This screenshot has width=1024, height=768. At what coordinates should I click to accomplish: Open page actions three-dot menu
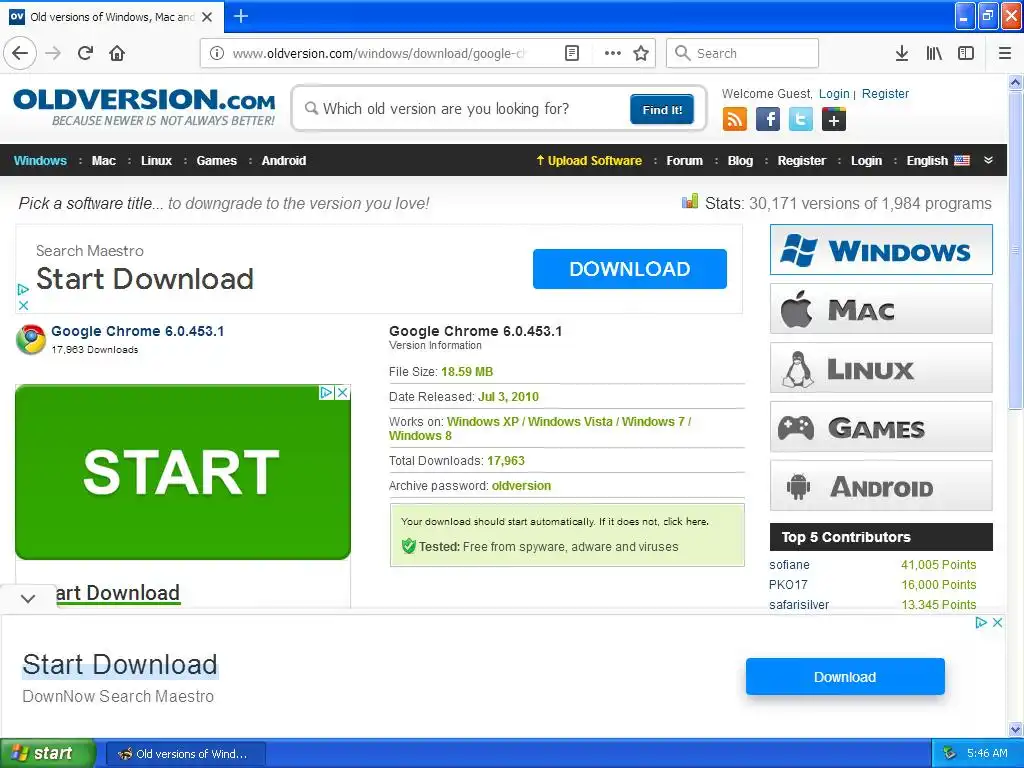[x=613, y=53]
